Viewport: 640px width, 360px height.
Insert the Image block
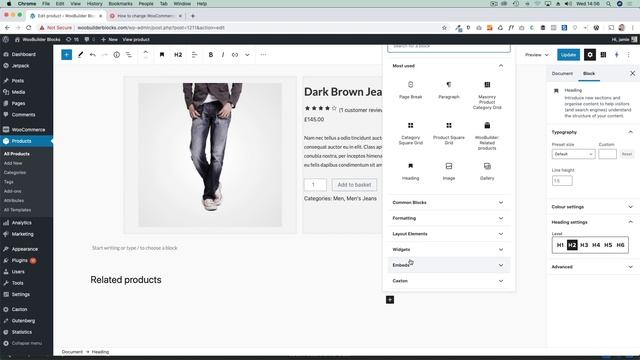pyautogui.click(x=449, y=171)
